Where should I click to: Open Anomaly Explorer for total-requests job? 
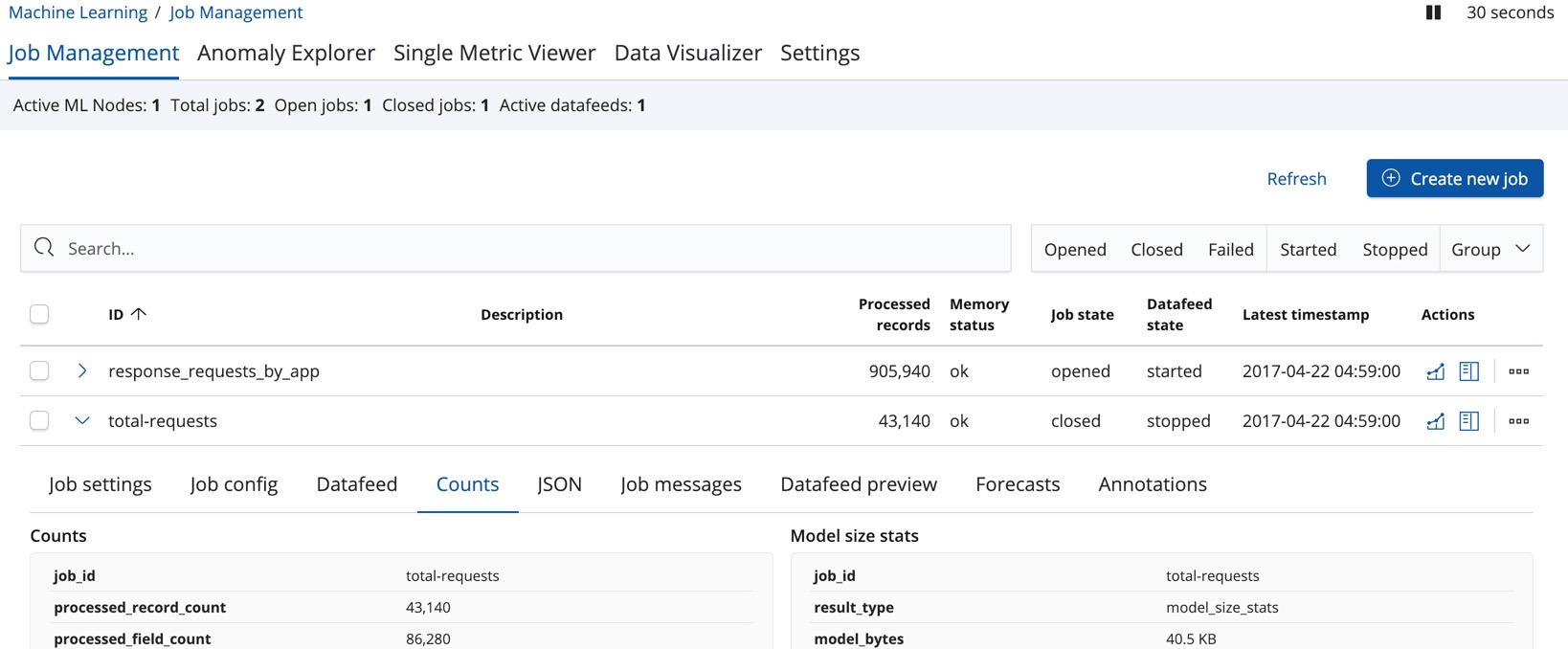point(1468,421)
